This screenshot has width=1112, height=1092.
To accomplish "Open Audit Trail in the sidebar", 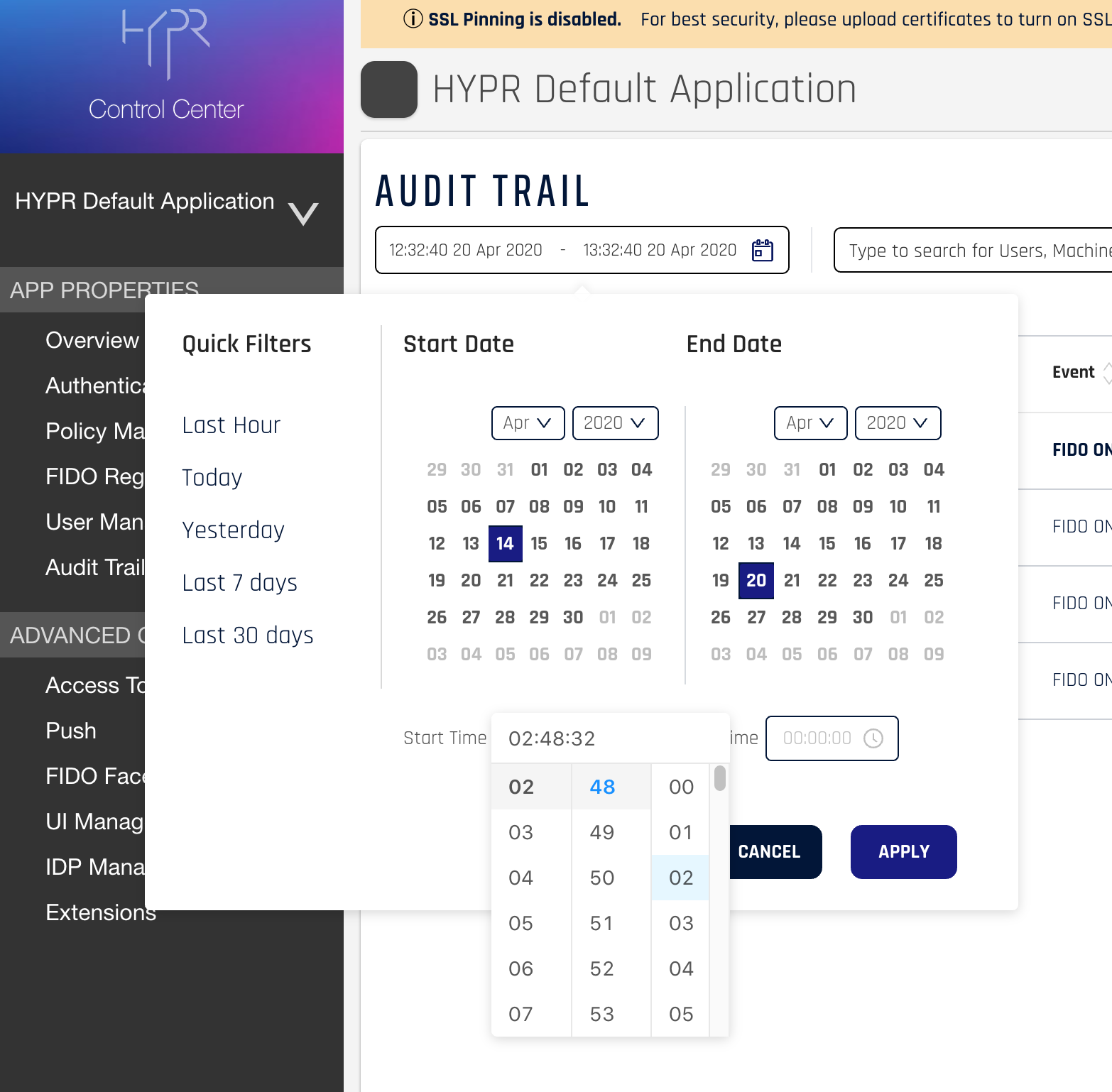I will [95, 567].
